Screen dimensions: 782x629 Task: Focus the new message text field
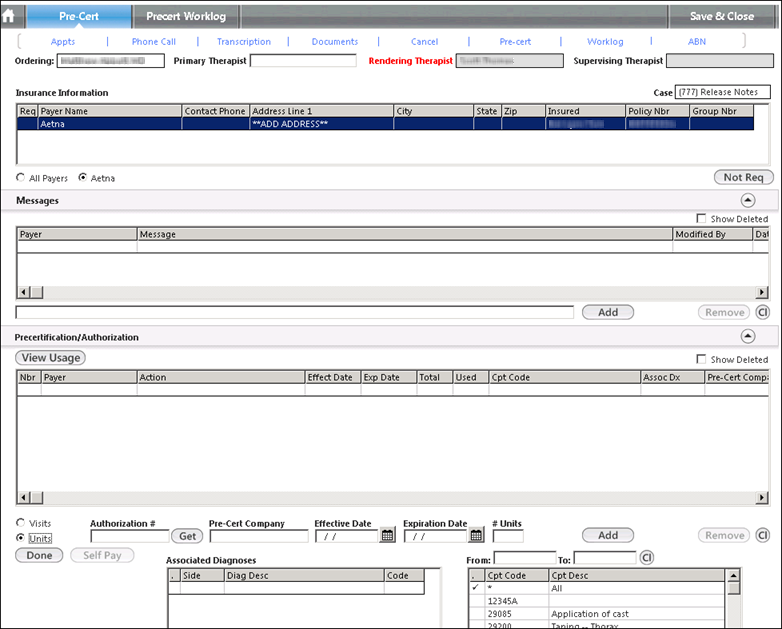[x=295, y=313]
